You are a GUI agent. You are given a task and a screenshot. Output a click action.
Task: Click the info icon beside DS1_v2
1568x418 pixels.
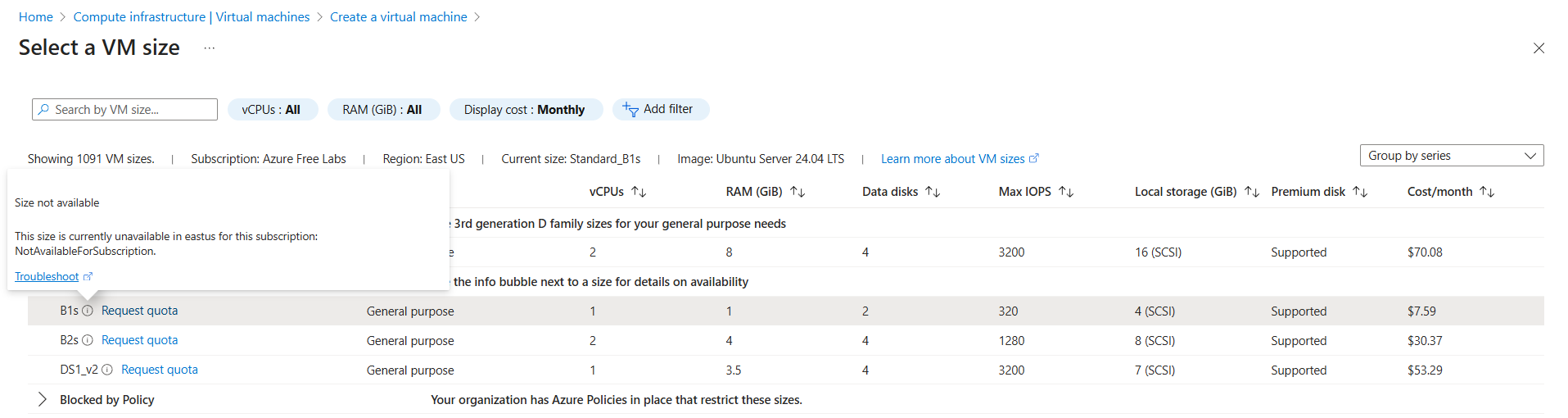[107, 370]
